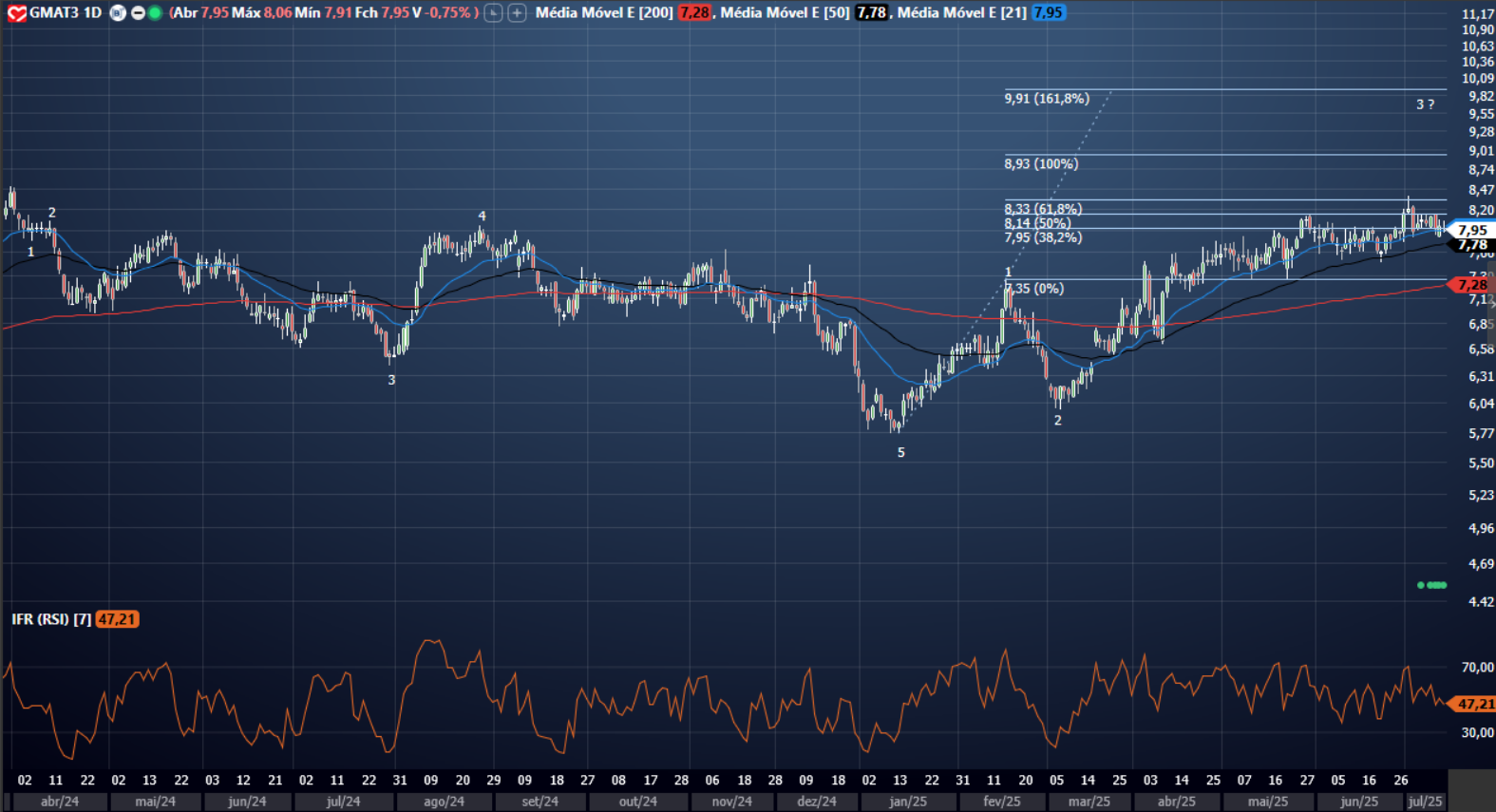Viewport: 1496px width, 812px height.
Task: Click the V -0,75% variation text
Action: click(442, 13)
